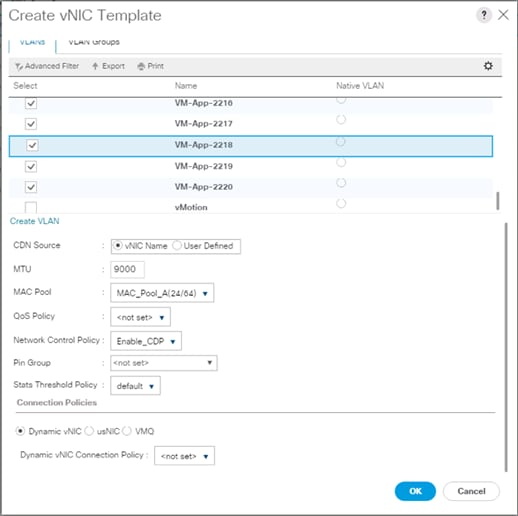
Task: Click the Export arrow icon
Action: coord(95,66)
